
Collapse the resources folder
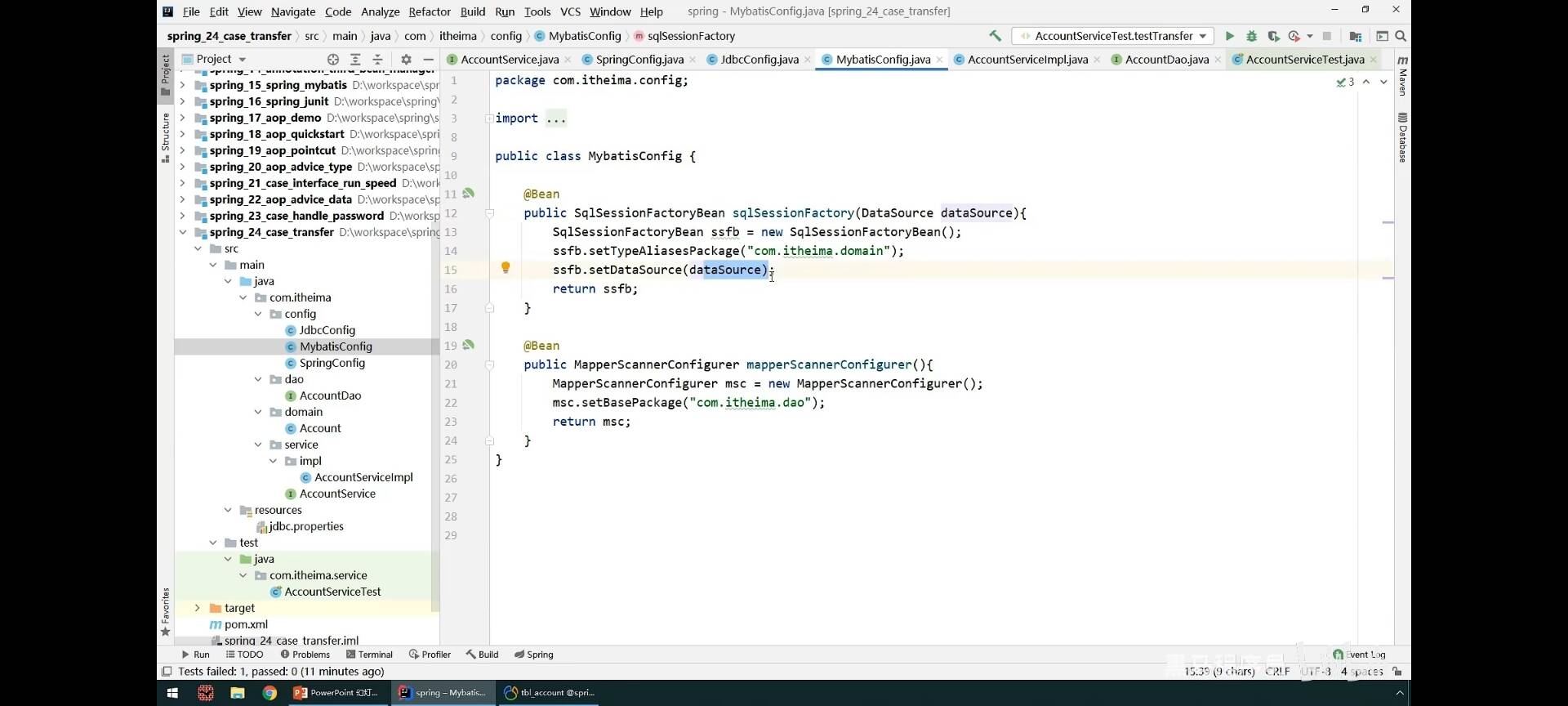point(228,510)
